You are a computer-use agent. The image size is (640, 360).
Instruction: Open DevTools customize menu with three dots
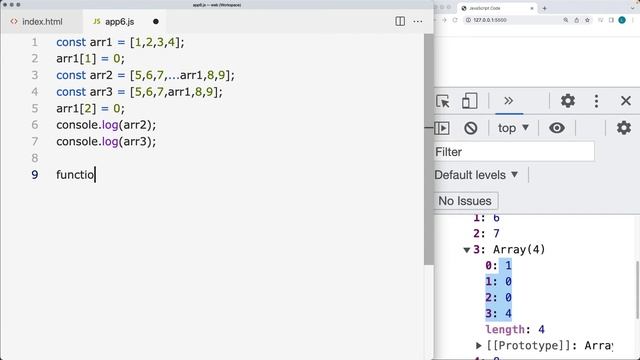[x=596, y=101]
